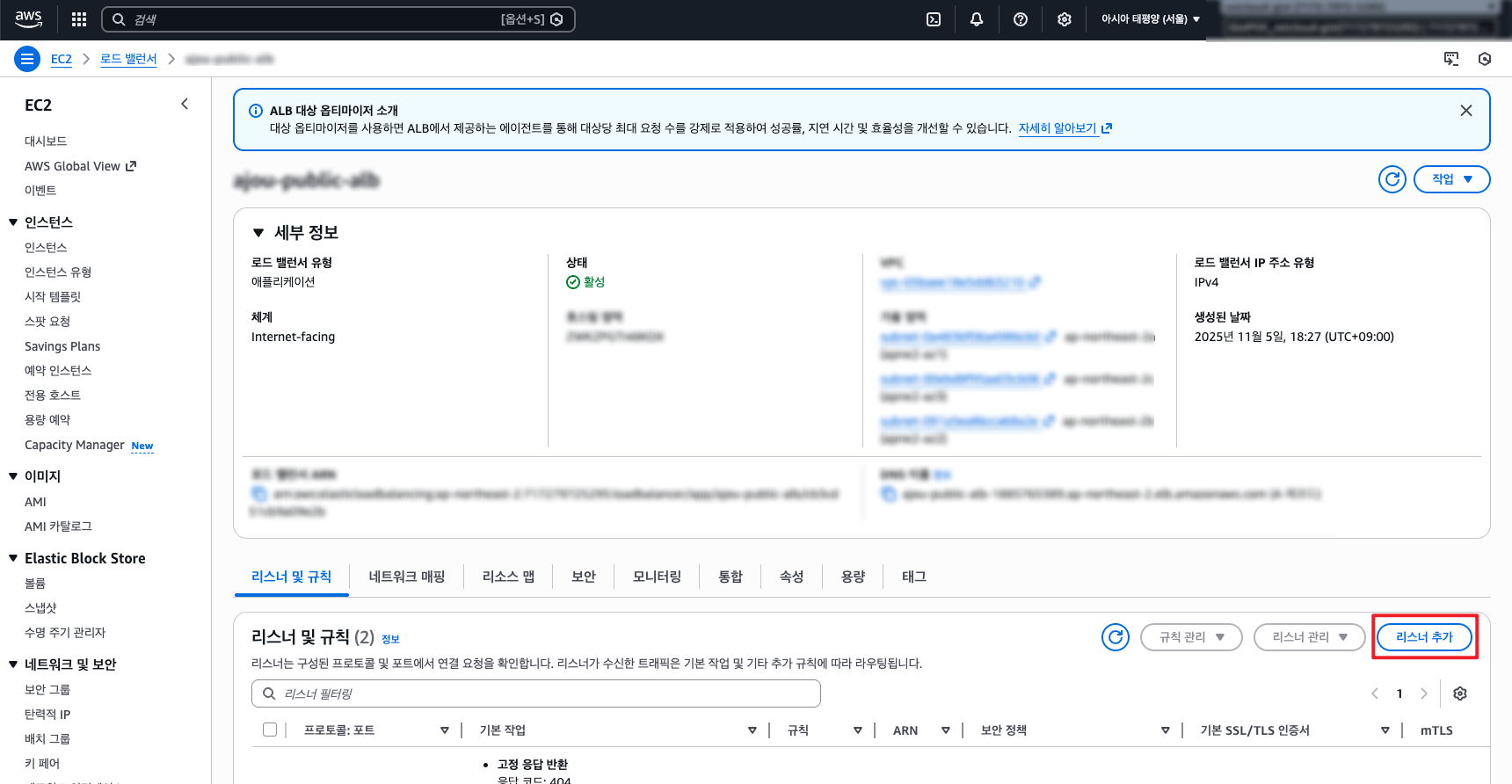
Task: Select the 리스너 및 규칙 tab
Action: tap(291, 577)
